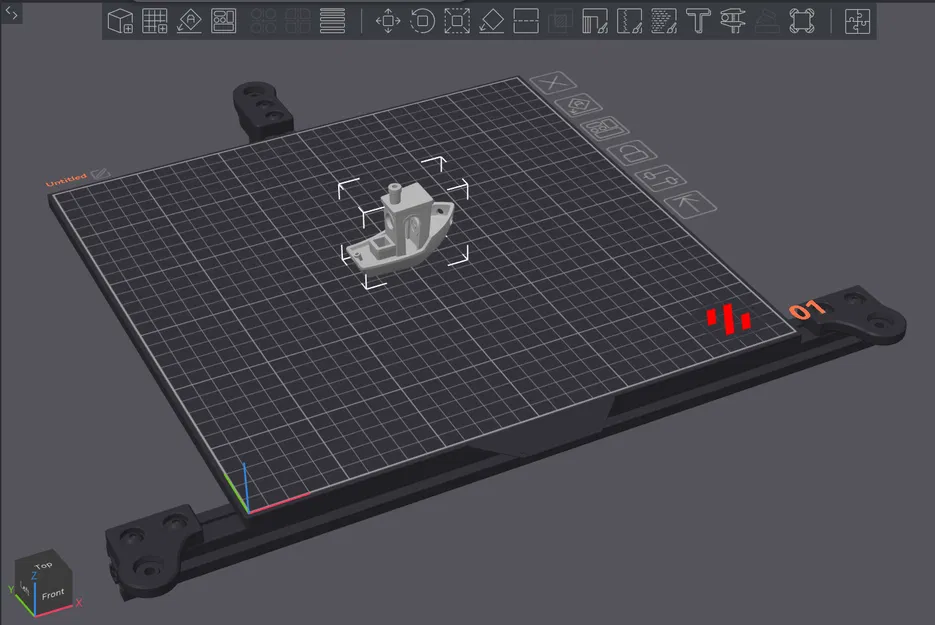Select the Rotate tool
Viewport: 935px width, 625px height.
(x=422, y=20)
